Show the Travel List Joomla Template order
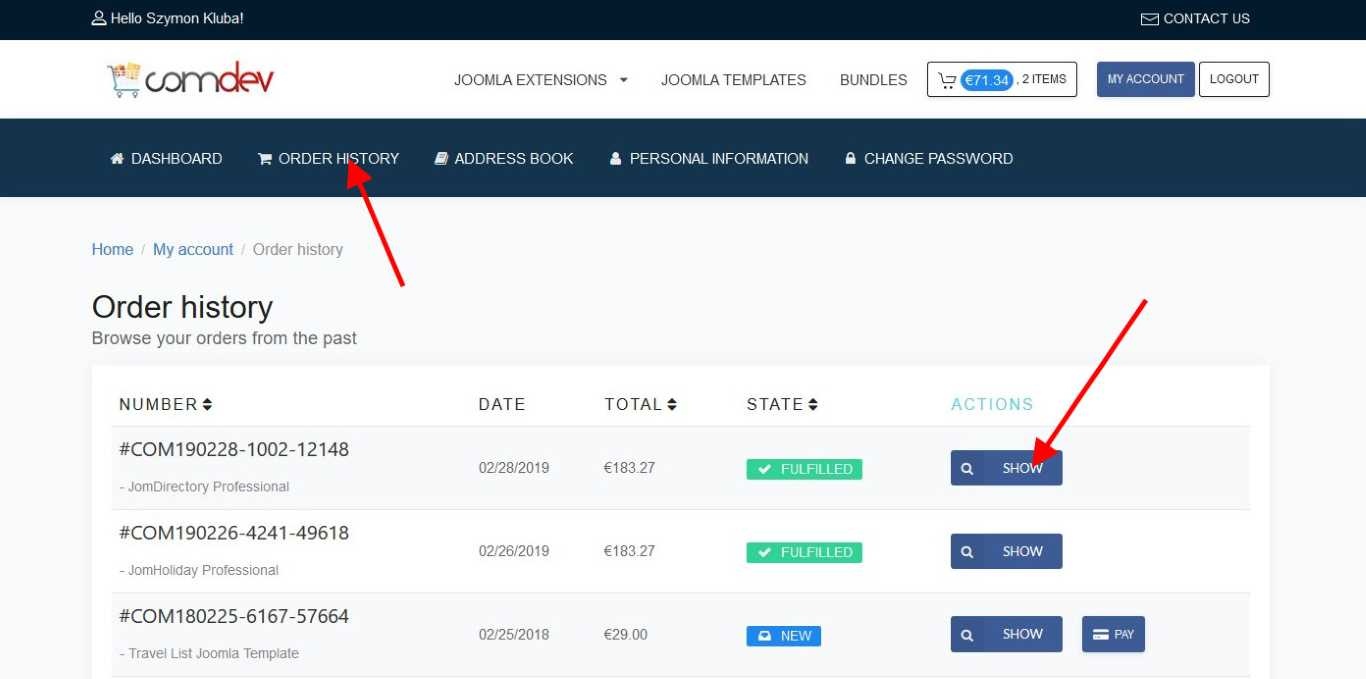The image size is (1366, 679). [x=1006, y=634]
